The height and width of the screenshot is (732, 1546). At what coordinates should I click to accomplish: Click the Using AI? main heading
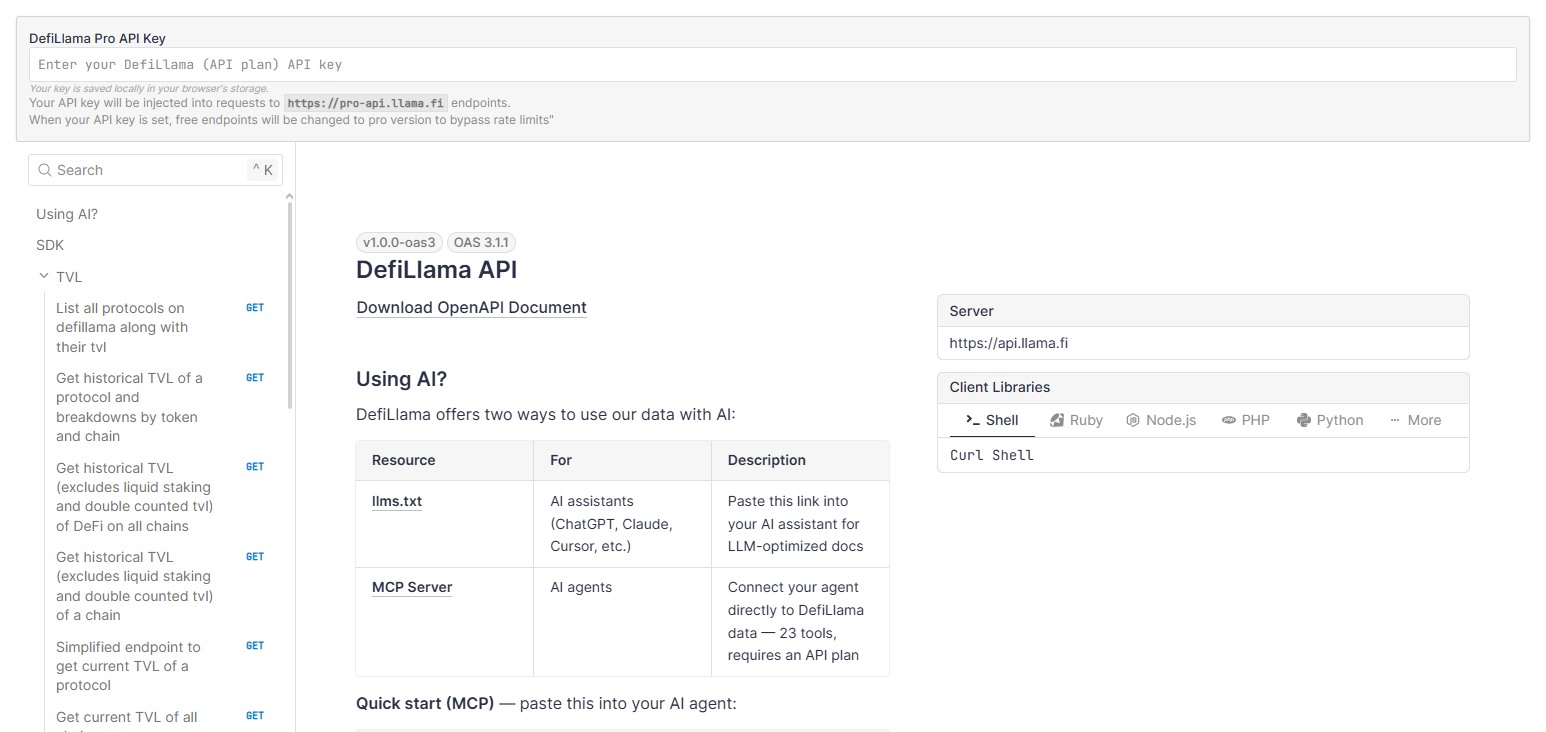coord(401,380)
